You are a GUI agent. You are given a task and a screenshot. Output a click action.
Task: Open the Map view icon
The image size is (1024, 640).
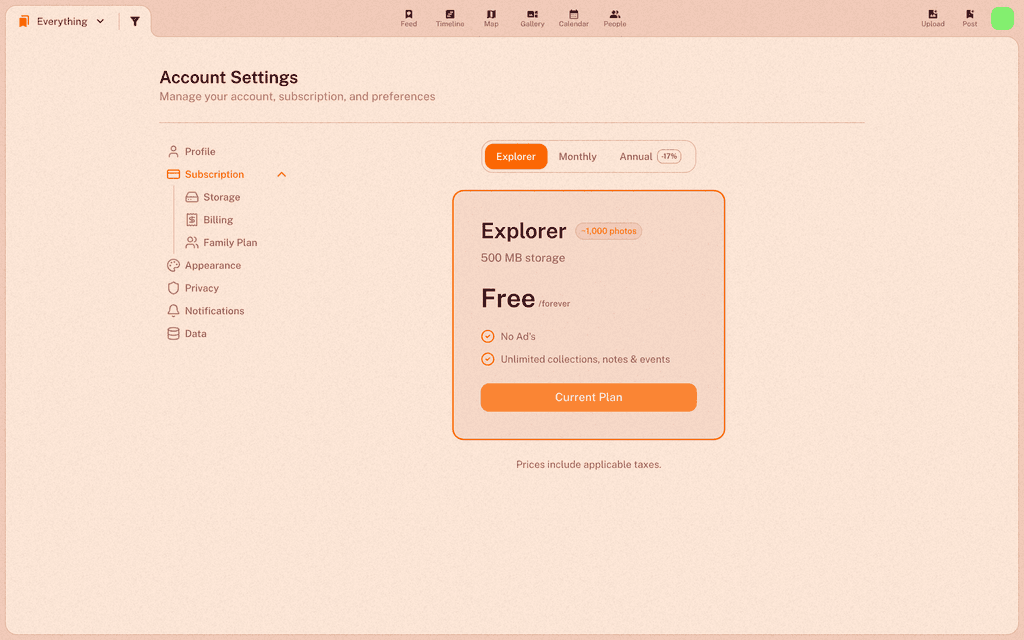491,14
